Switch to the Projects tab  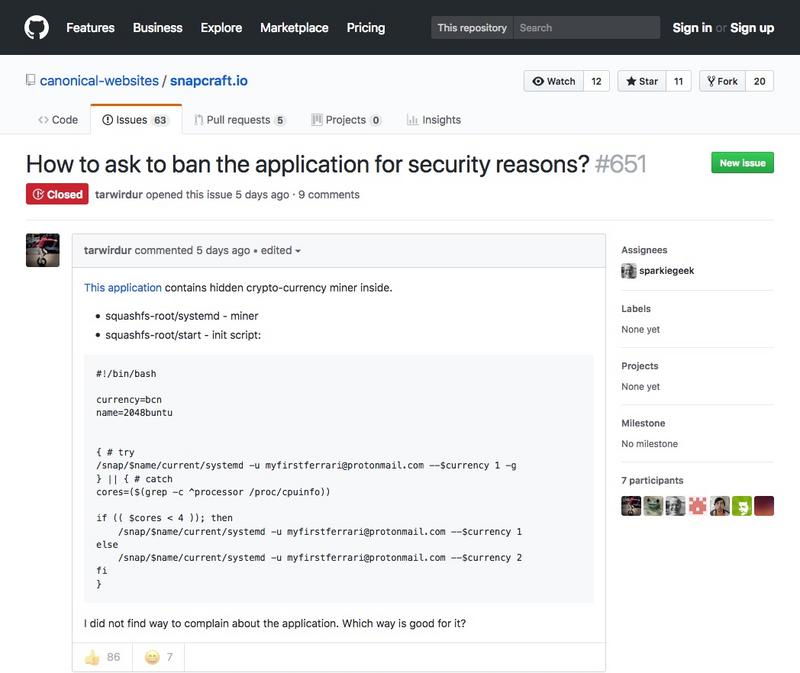coord(346,120)
